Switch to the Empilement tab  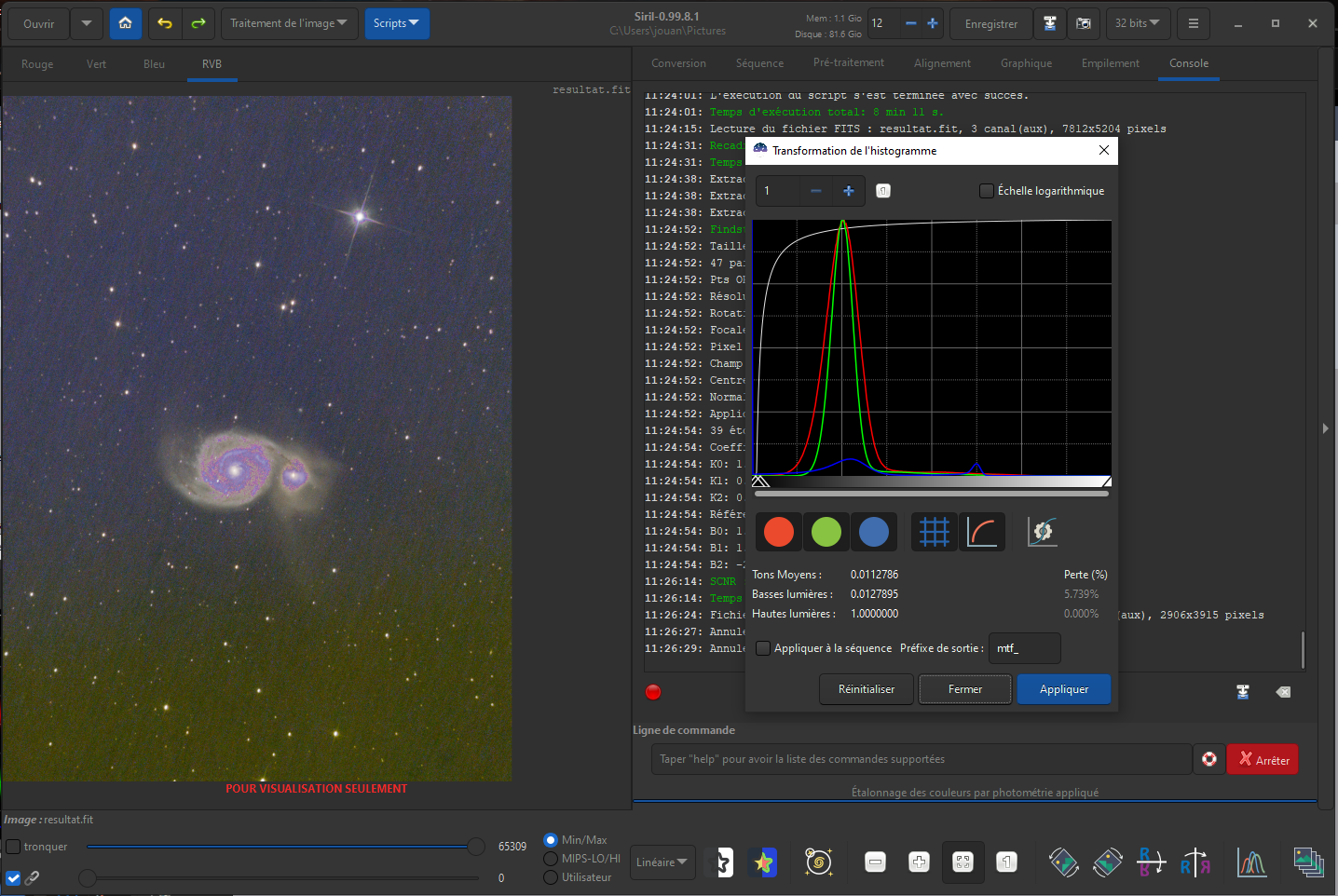(1110, 63)
